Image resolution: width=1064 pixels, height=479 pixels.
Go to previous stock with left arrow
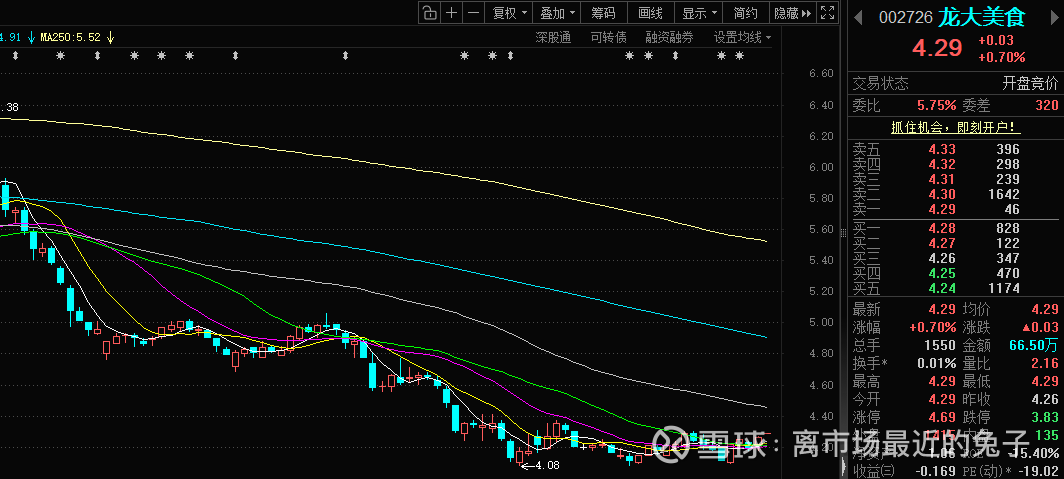[x=856, y=16]
